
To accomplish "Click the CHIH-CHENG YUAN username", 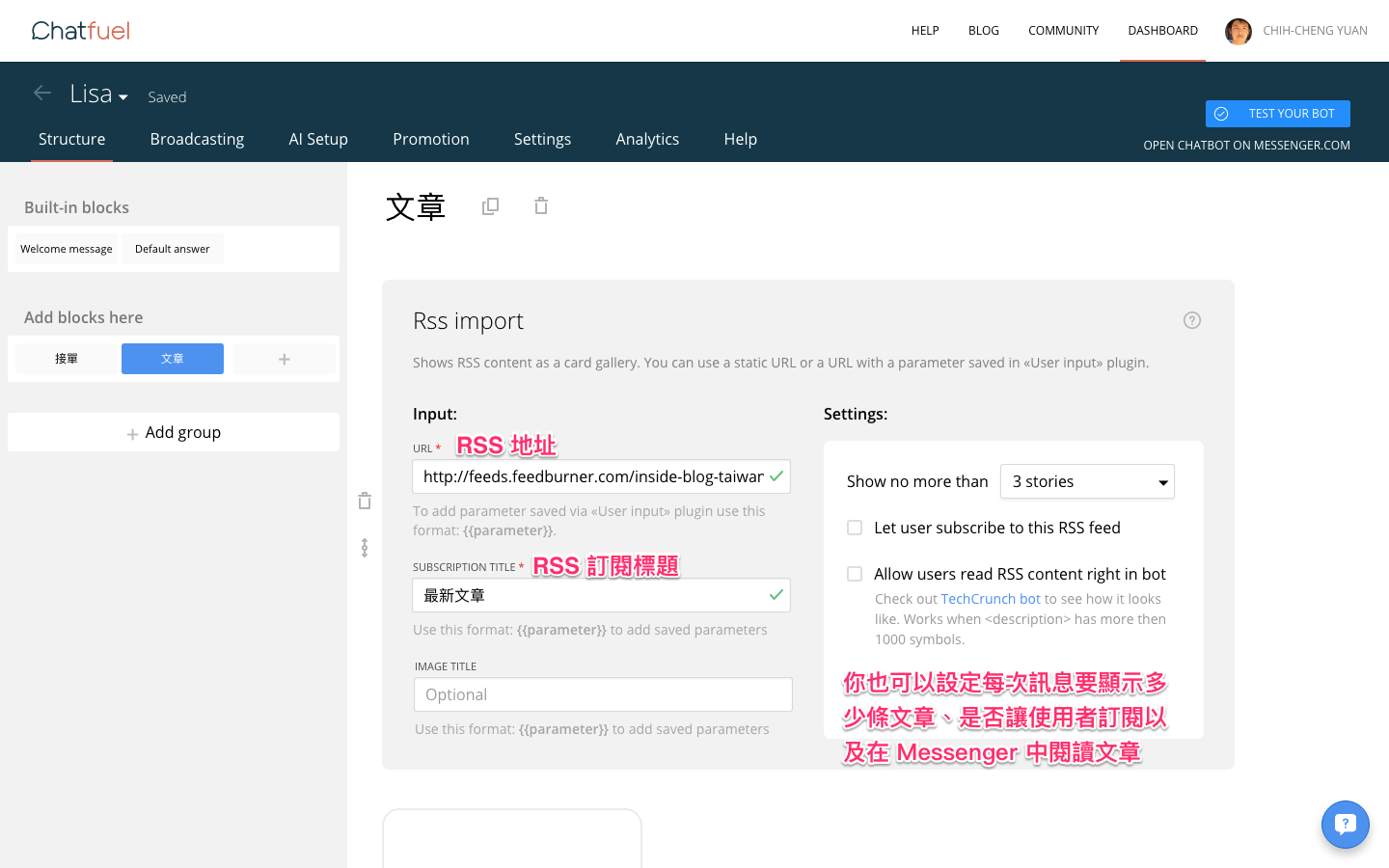I will pos(1315,31).
